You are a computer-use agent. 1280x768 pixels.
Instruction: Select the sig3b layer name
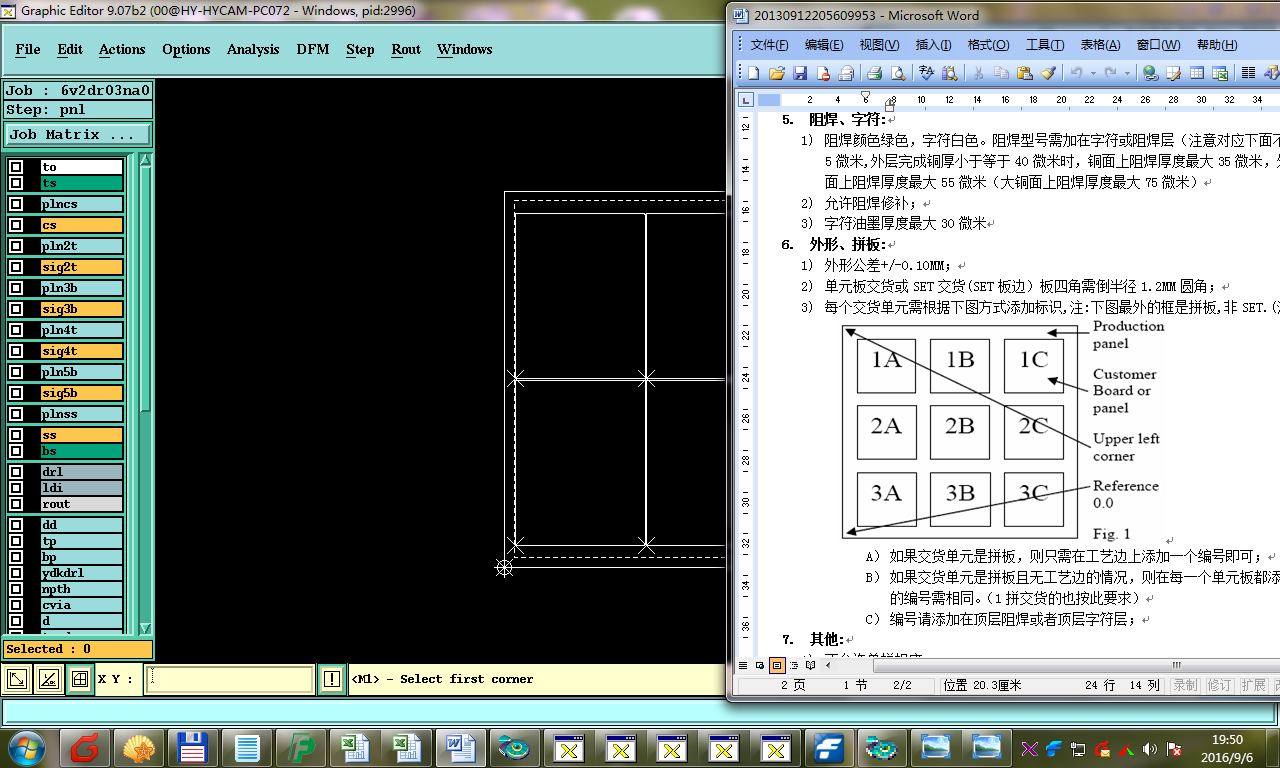81,309
